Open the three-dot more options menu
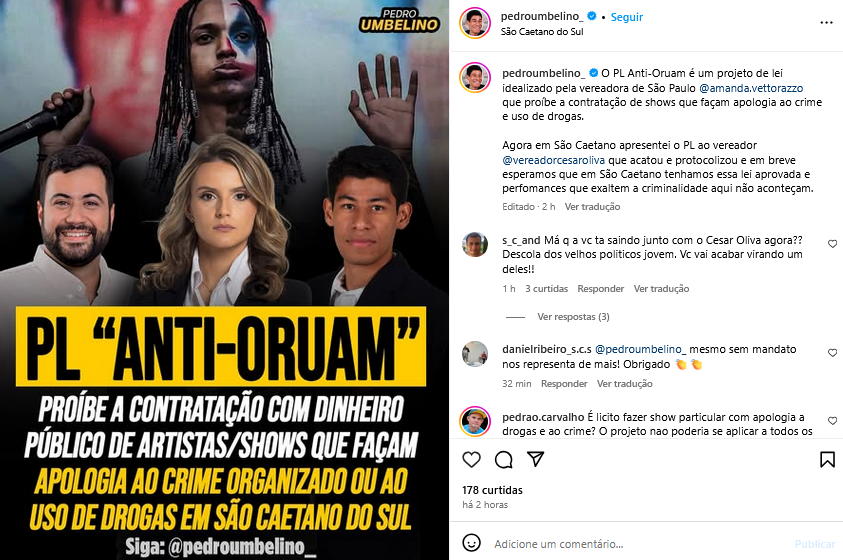843x560 pixels. pyautogui.click(x=826, y=23)
